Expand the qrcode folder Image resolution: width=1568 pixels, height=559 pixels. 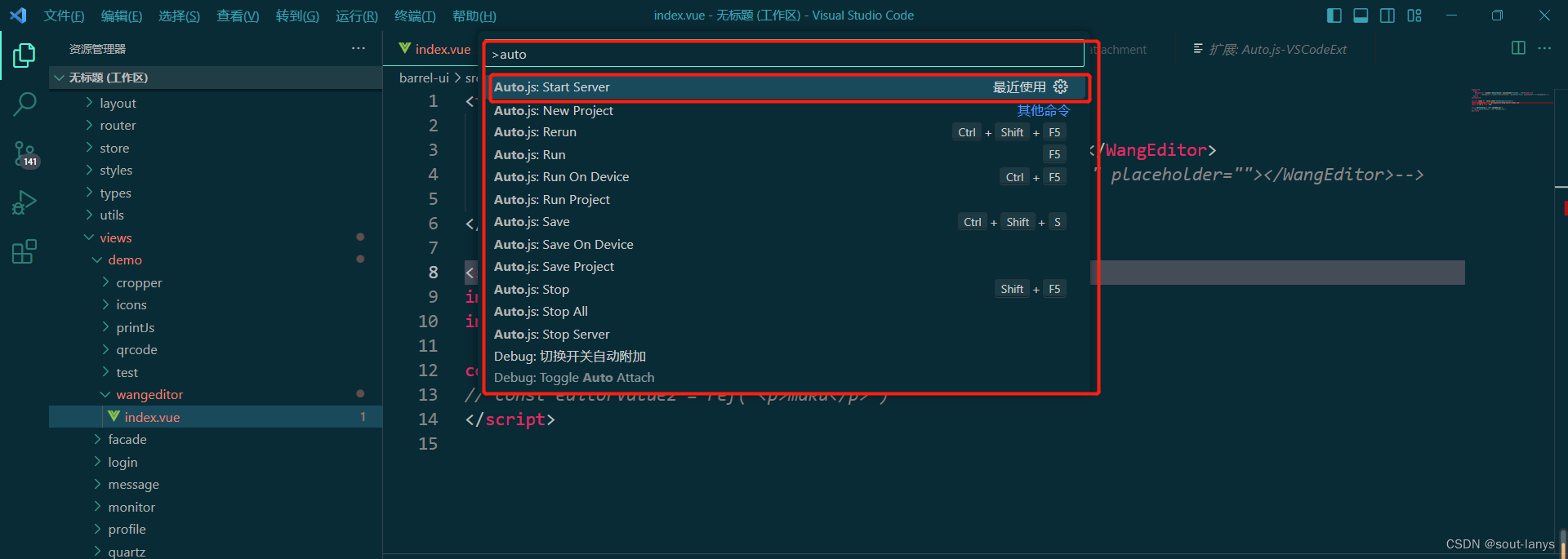[x=216, y=349]
